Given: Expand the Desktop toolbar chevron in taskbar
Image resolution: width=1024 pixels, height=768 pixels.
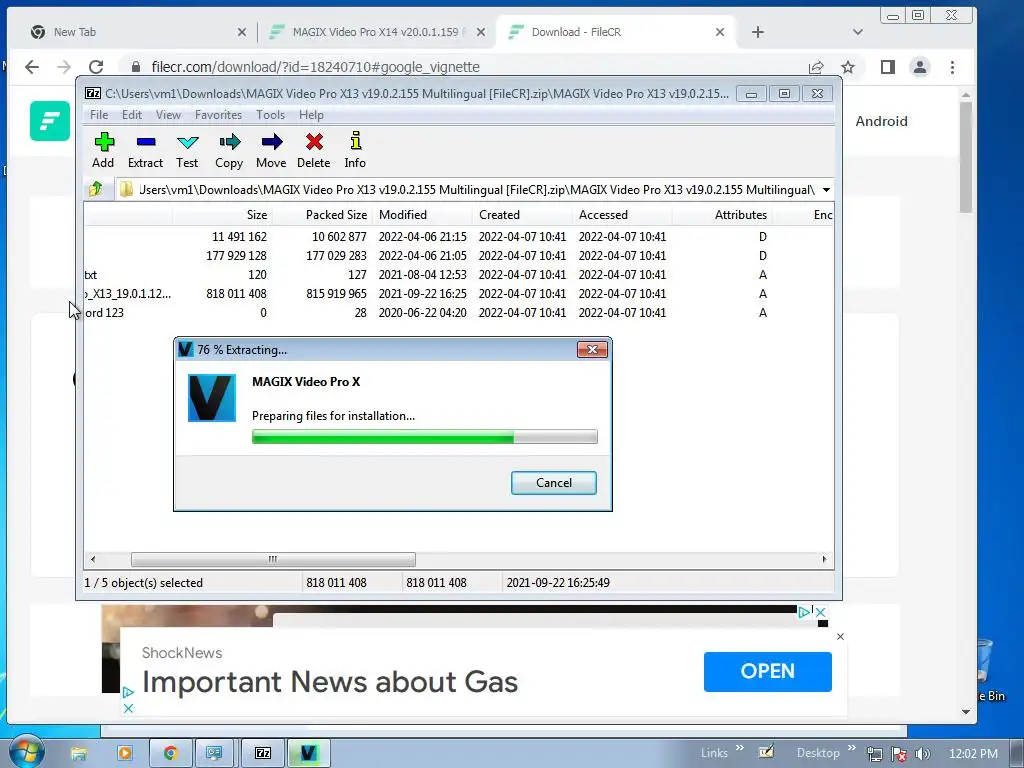Looking at the screenshot, I should pos(851,748).
